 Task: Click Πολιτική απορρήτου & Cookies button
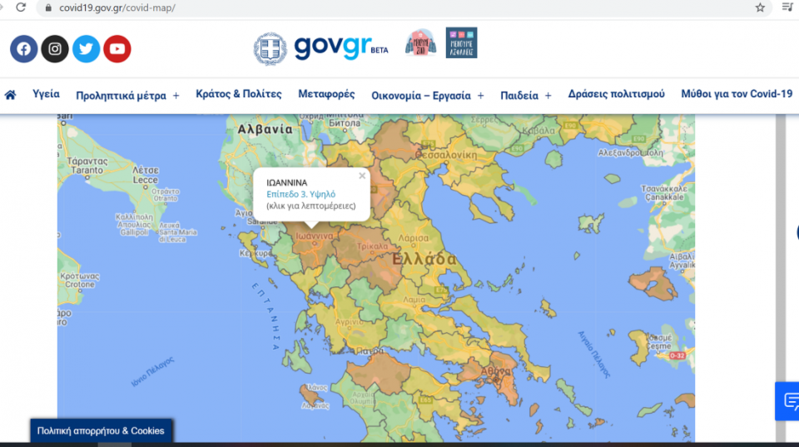(101, 431)
